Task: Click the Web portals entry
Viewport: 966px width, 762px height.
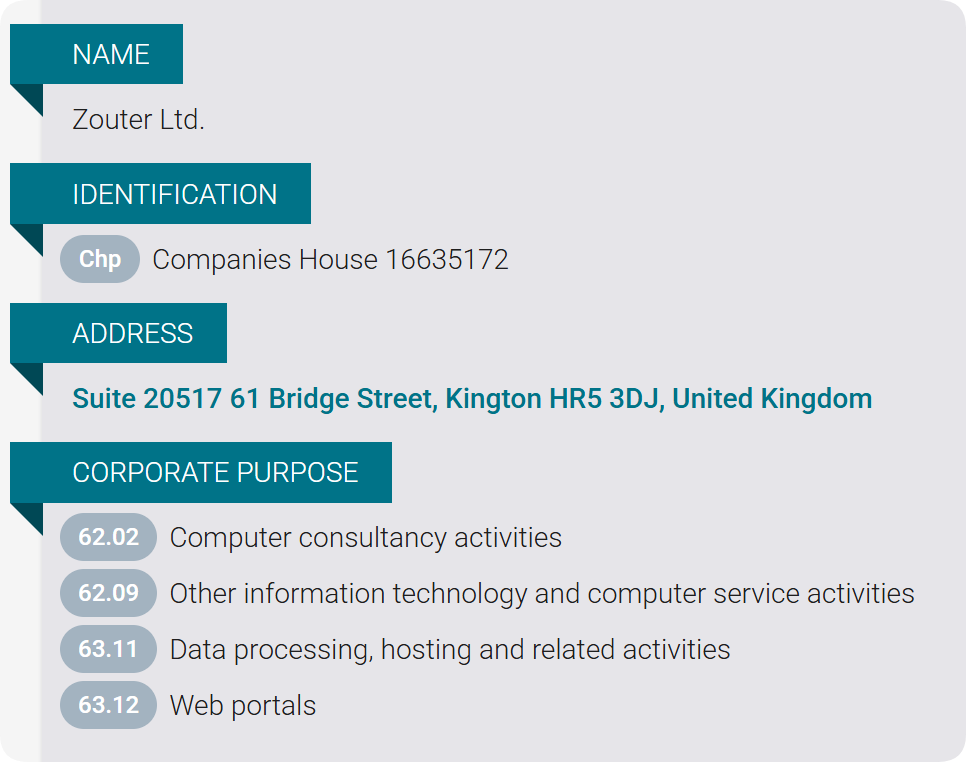Action: (x=243, y=705)
